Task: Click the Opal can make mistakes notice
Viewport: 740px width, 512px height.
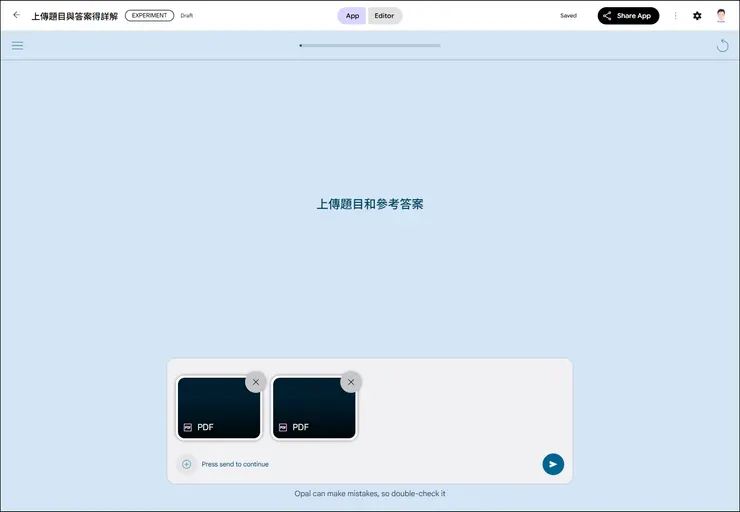Action: [x=370, y=494]
